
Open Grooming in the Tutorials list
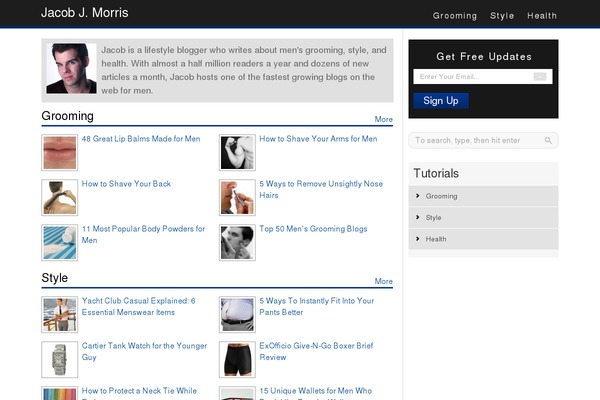click(x=441, y=196)
